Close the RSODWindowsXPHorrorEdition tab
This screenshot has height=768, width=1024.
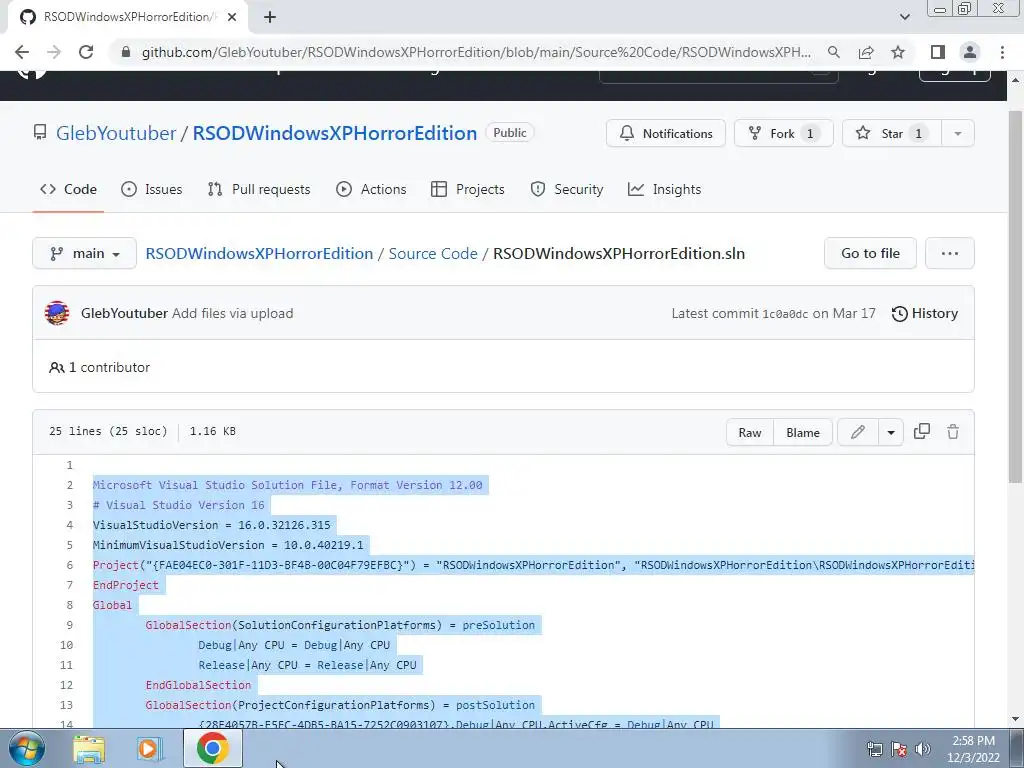tap(232, 18)
